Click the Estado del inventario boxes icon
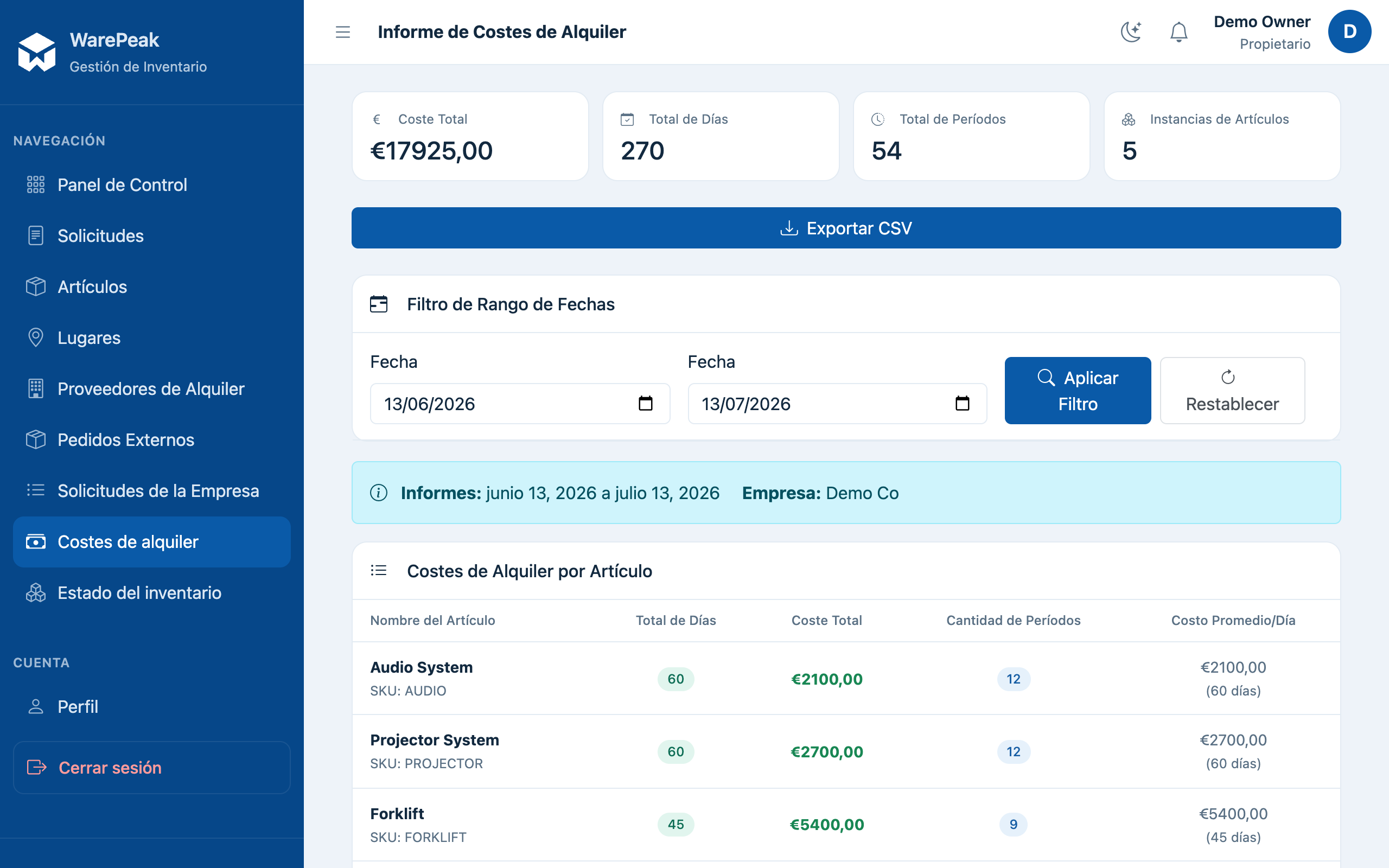Screen dimensions: 1389x868 [x=36, y=593]
